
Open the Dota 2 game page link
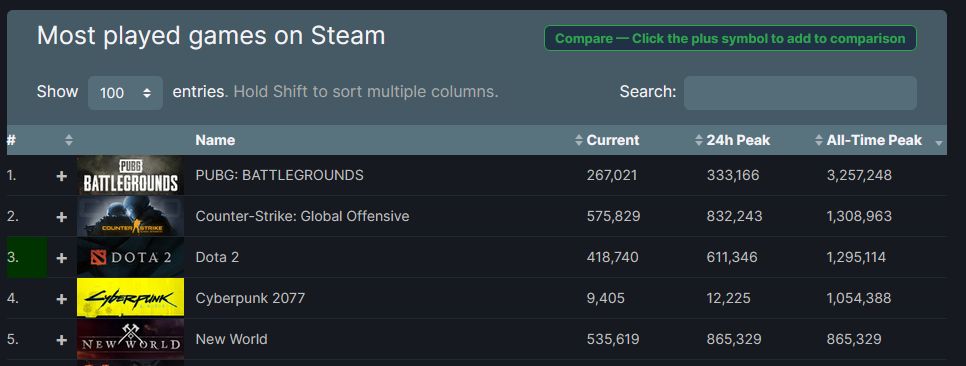(217, 257)
